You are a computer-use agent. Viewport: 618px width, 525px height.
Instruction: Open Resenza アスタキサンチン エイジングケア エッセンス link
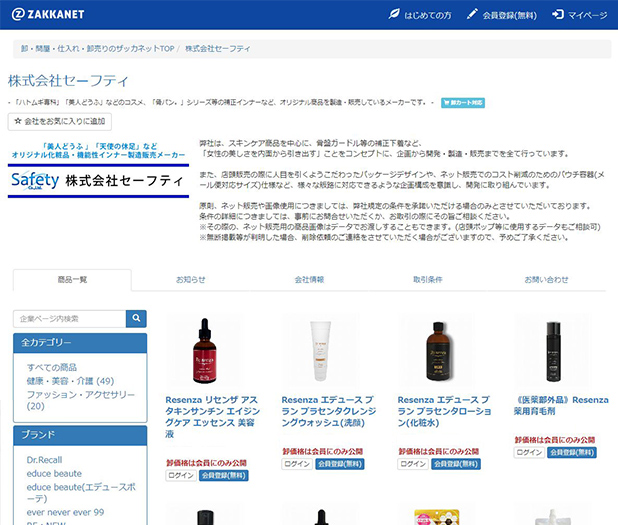point(212,417)
